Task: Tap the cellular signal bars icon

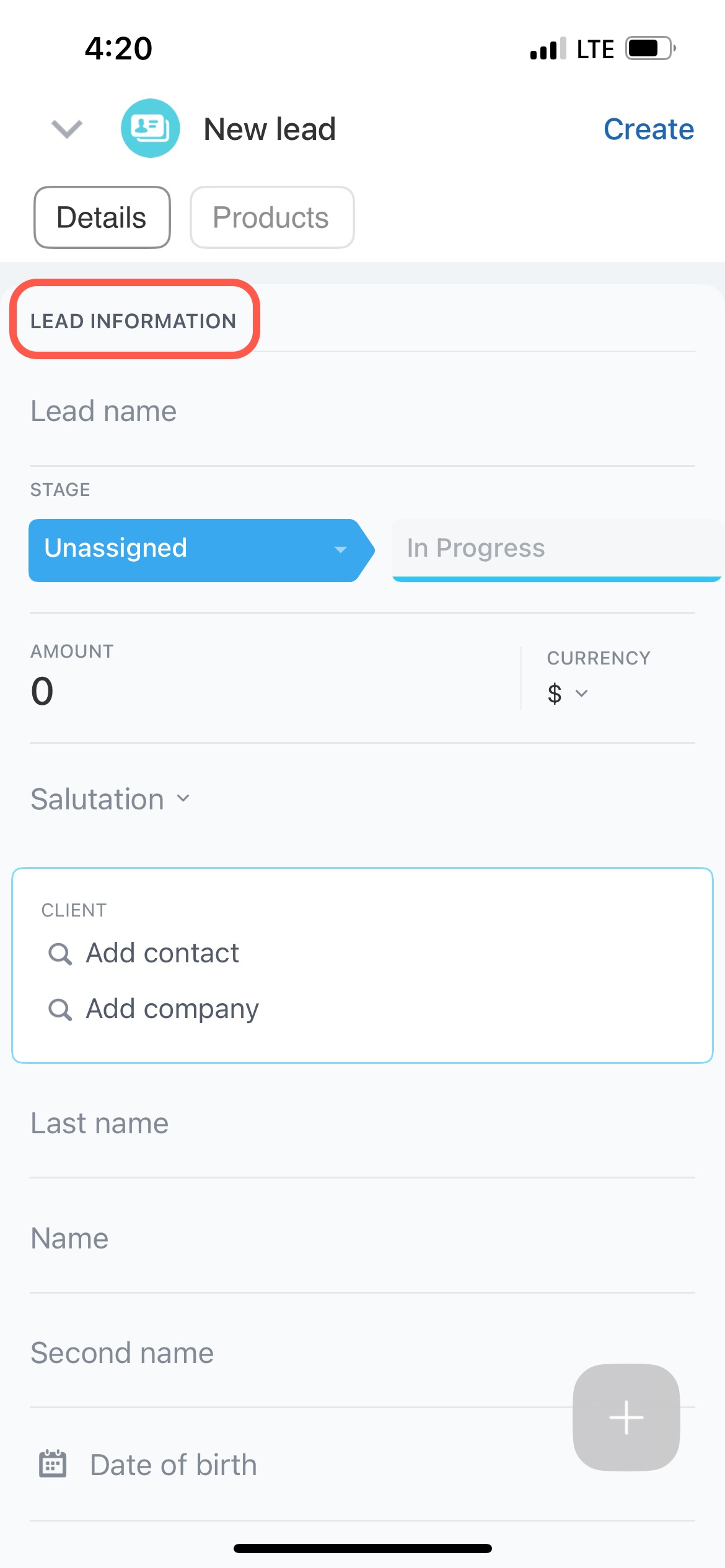Action: pos(548,49)
